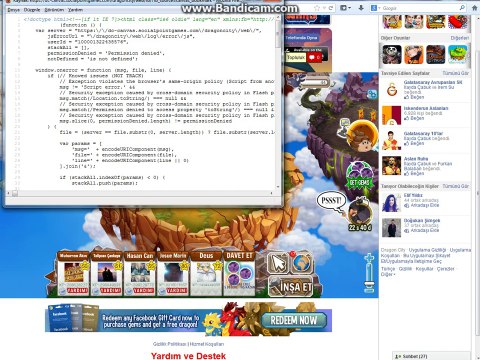This screenshot has height=360, width=480.
Task: Click the monkey quest icon
Action: coord(362,137)
